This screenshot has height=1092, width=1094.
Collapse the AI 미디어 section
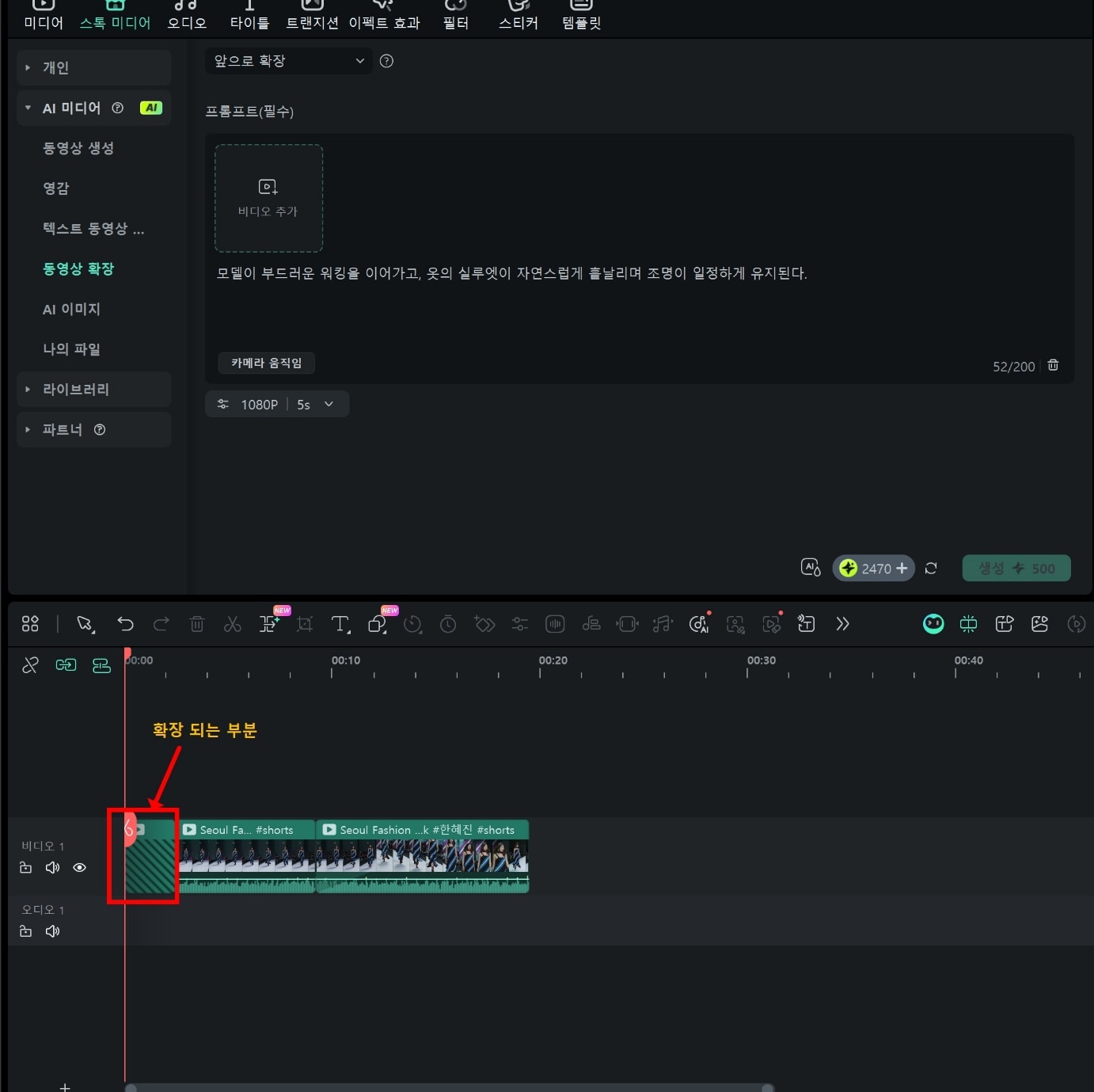28,108
